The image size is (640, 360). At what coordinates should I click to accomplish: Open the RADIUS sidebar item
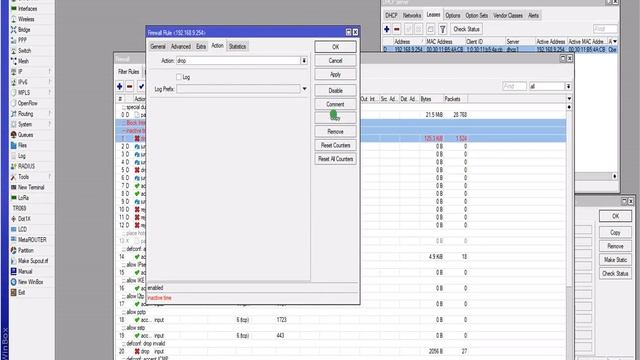coord(26,166)
